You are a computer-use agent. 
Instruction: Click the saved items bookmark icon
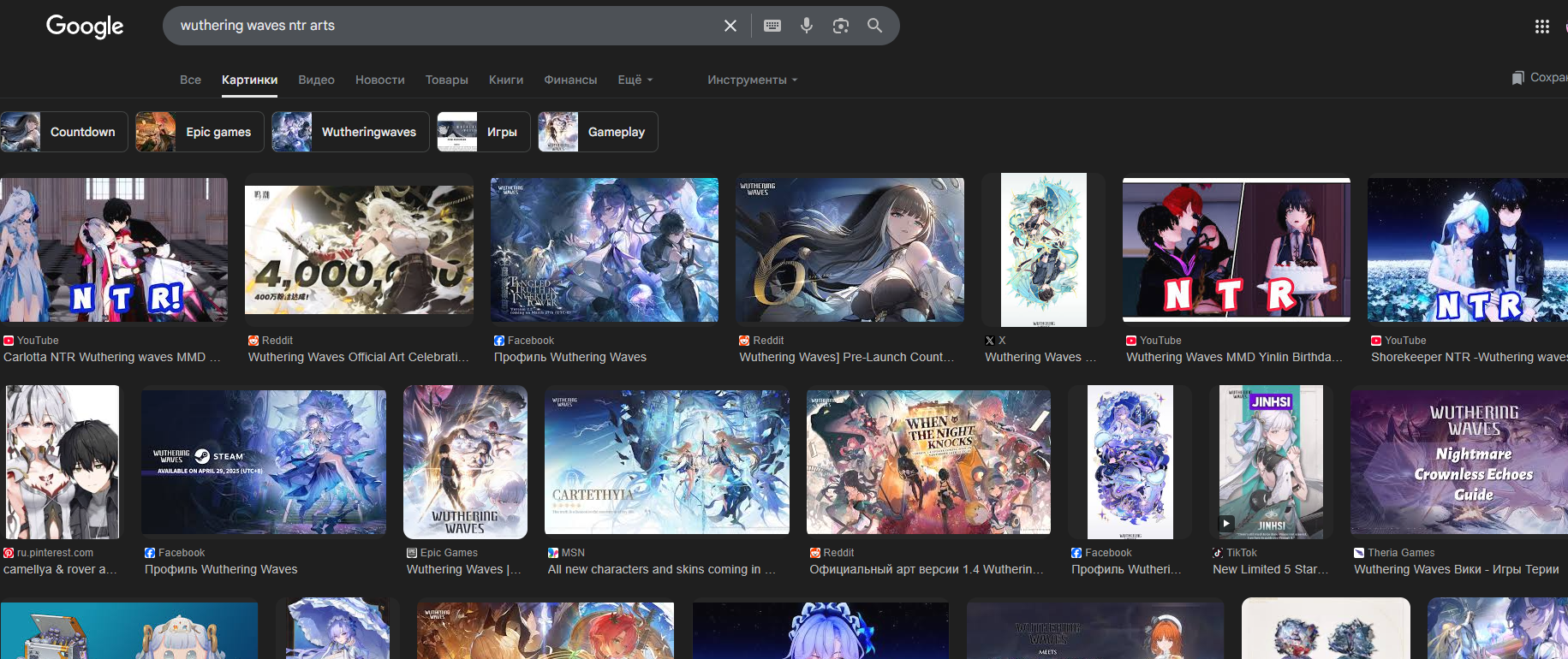pyautogui.click(x=1518, y=78)
